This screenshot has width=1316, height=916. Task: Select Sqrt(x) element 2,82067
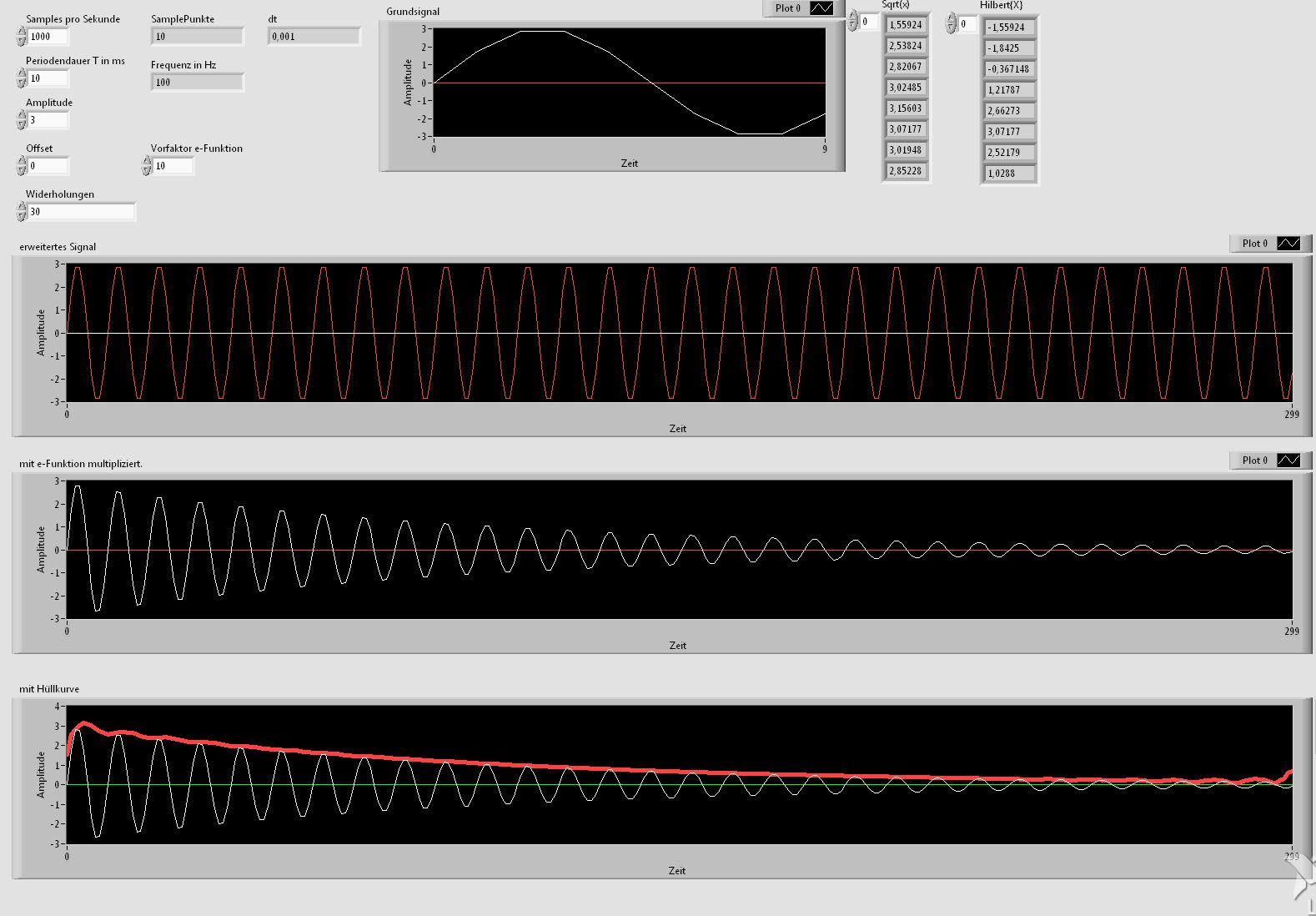click(906, 67)
